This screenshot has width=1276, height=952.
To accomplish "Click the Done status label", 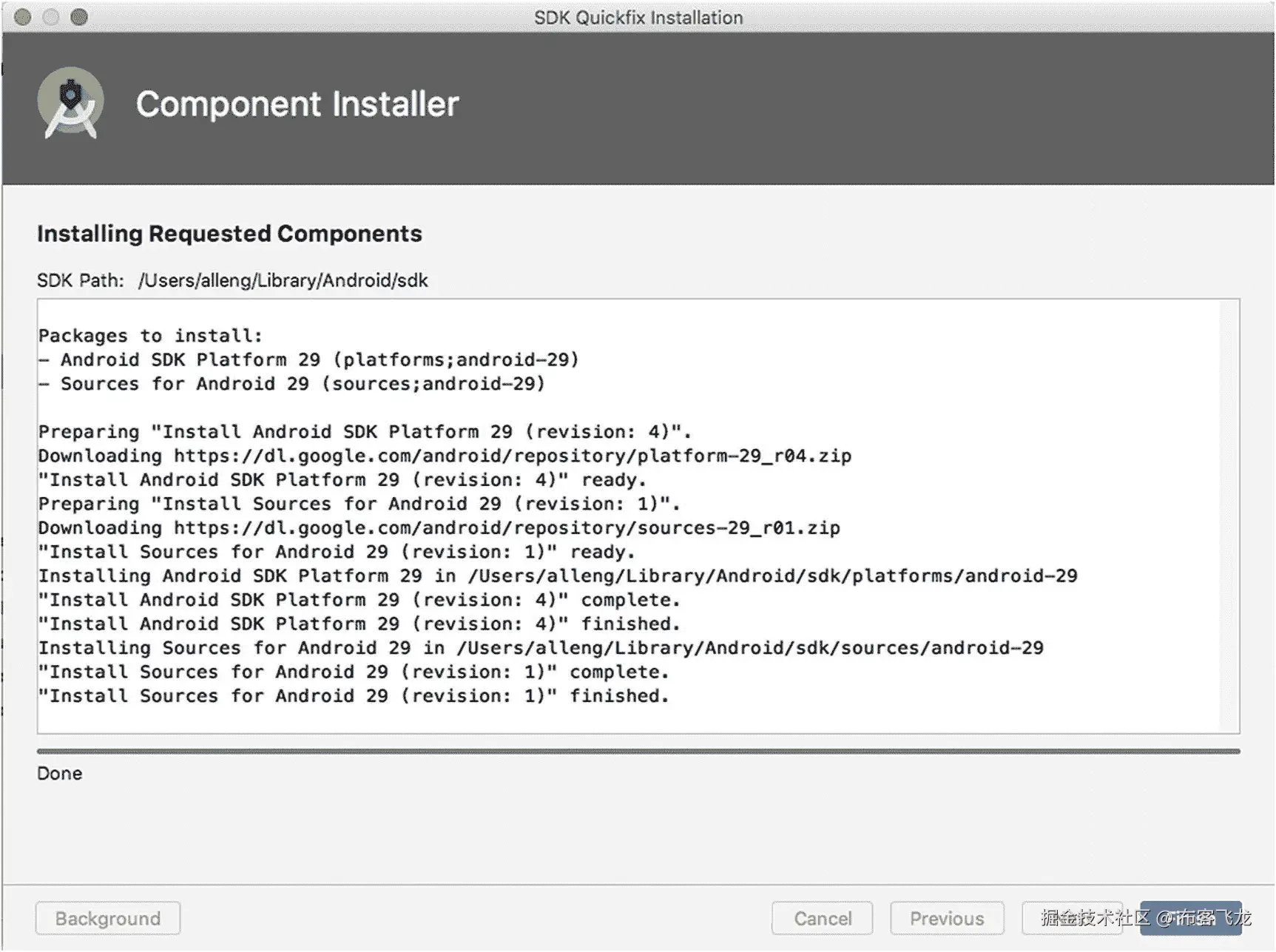I will tap(60, 774).
